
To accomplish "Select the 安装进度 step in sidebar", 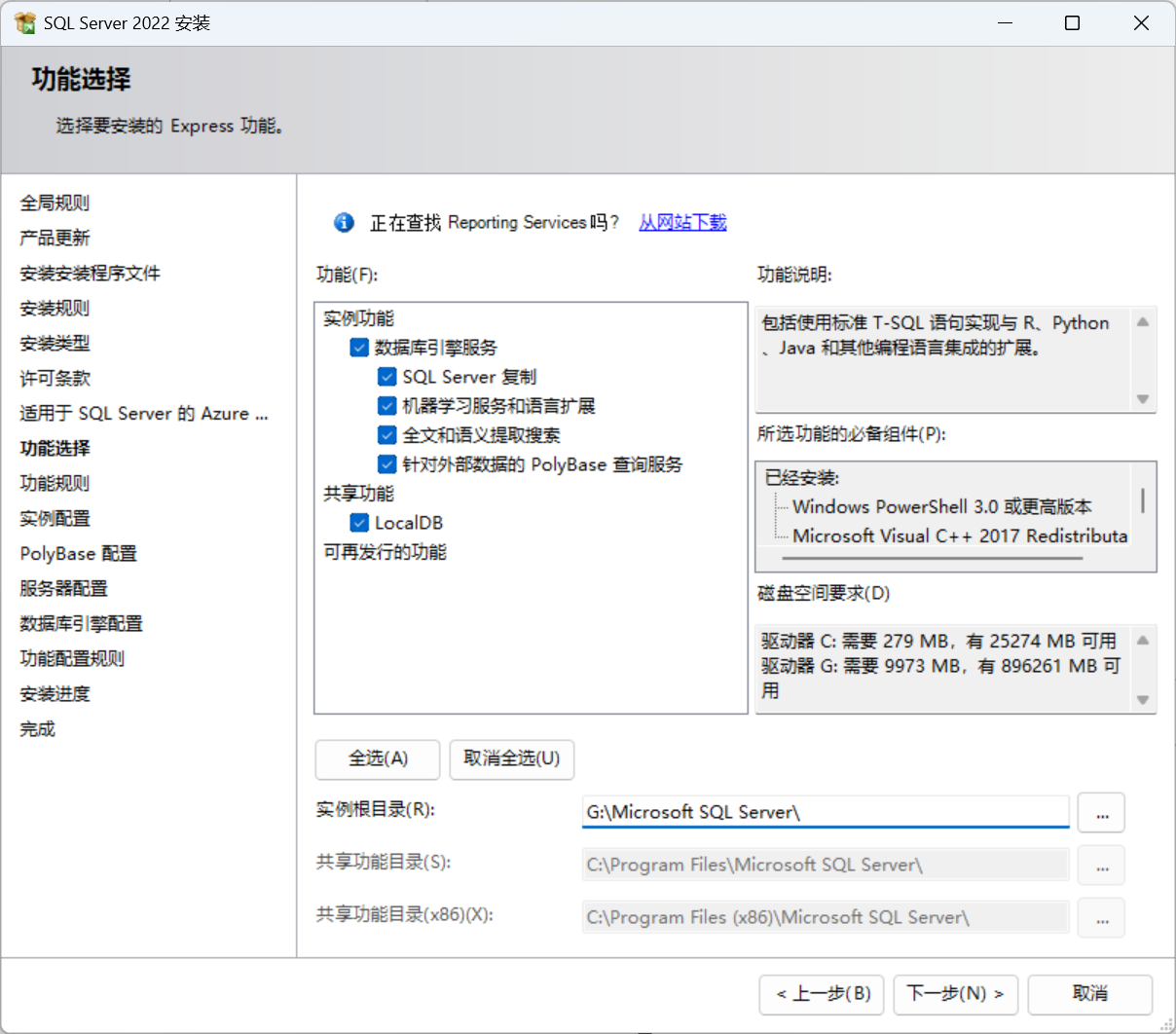I will pyautogui.click(x=55, y=693).
